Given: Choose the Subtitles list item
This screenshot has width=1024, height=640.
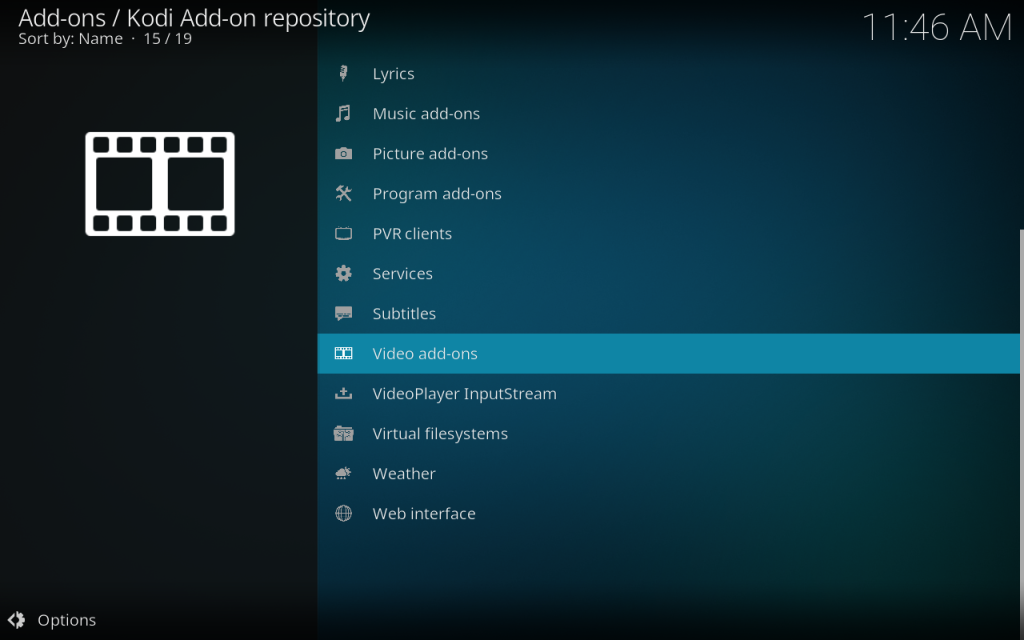Looking at the screenshot, I should (x=404, y=314).
